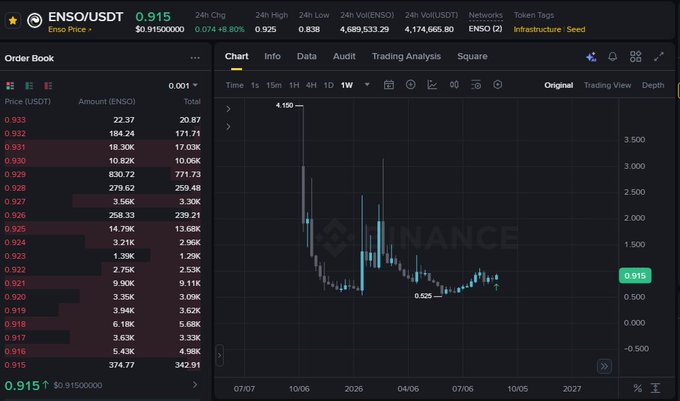Show both bids and asks order book view
Viewport: 680px width, 401px height.
click(x=10, y=85)
